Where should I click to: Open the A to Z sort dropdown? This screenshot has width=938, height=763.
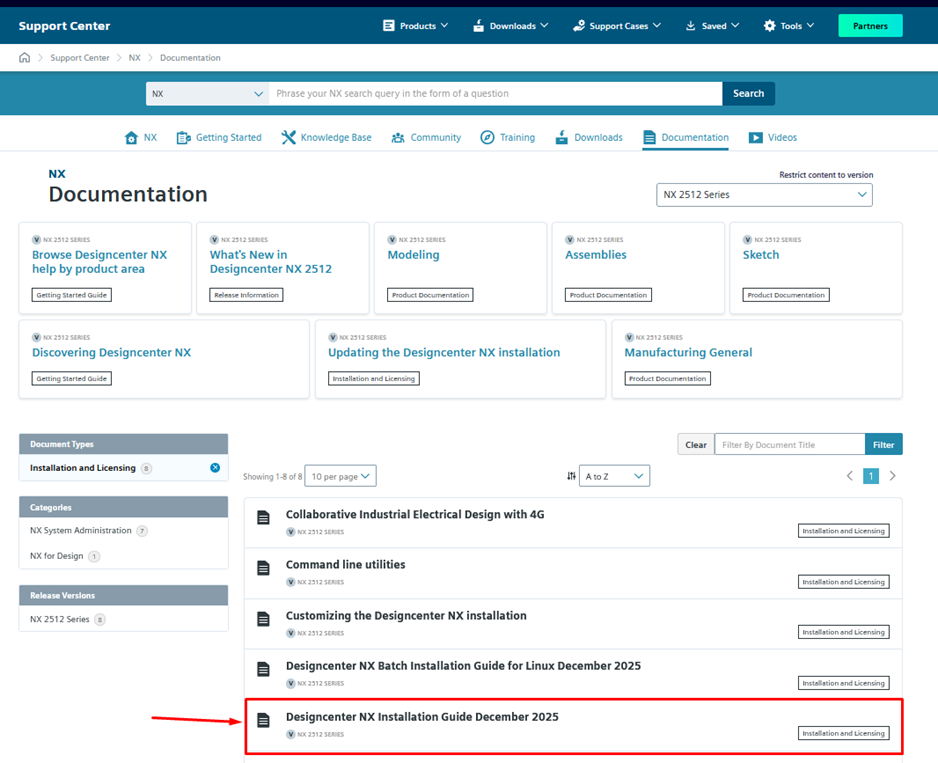coord(614,476)
